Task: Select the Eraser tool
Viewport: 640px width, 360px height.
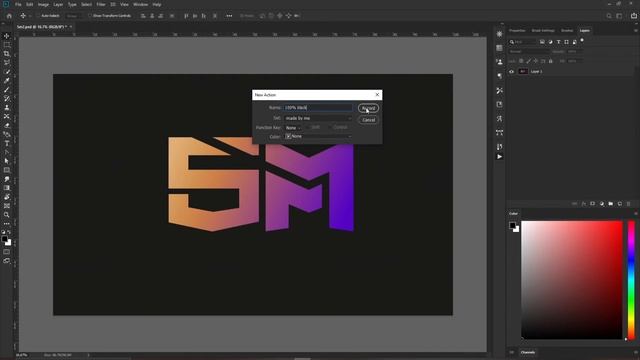Action: (7, 125)
